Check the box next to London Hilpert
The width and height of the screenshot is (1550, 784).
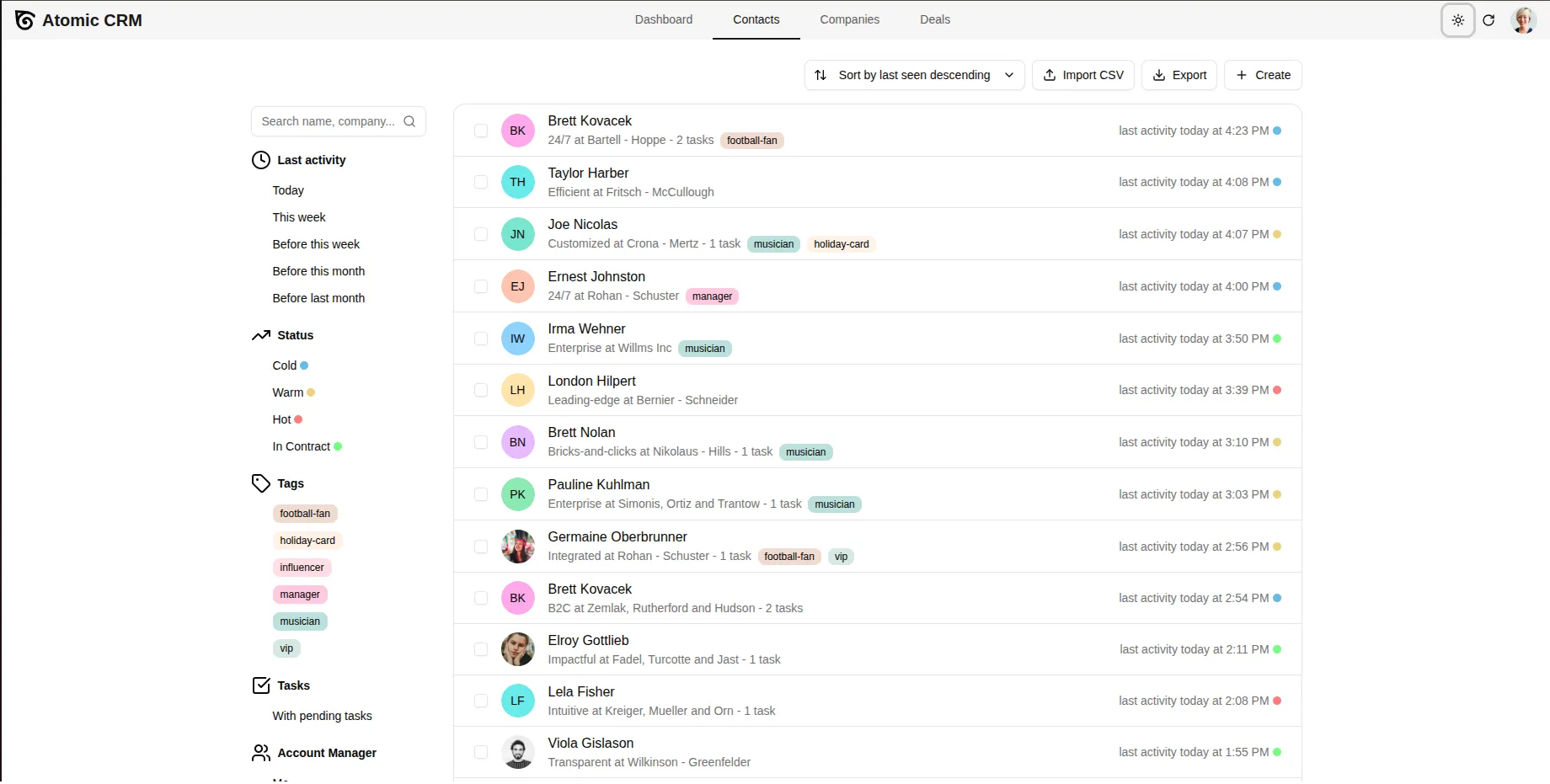(481, 390)
